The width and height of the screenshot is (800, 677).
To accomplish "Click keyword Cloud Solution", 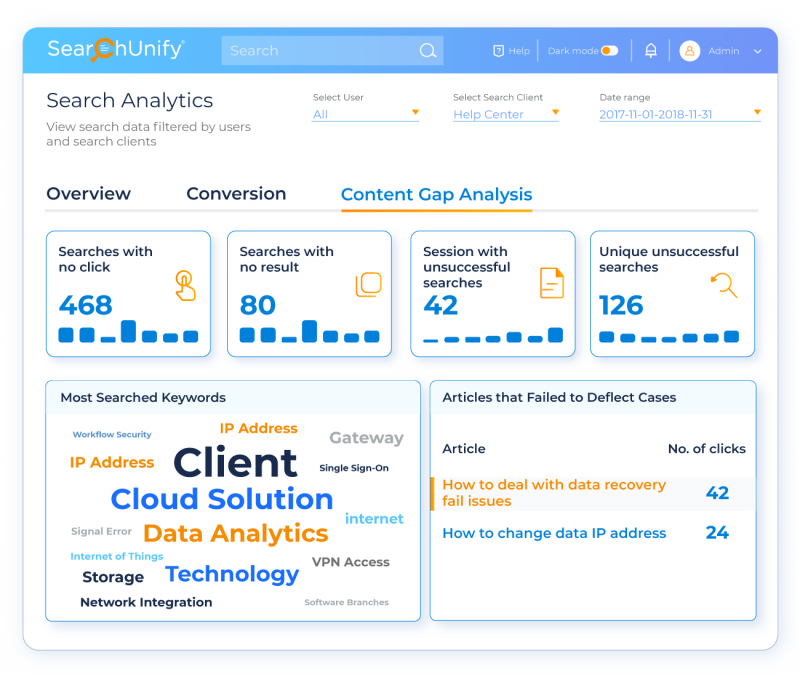I will 222,499.
